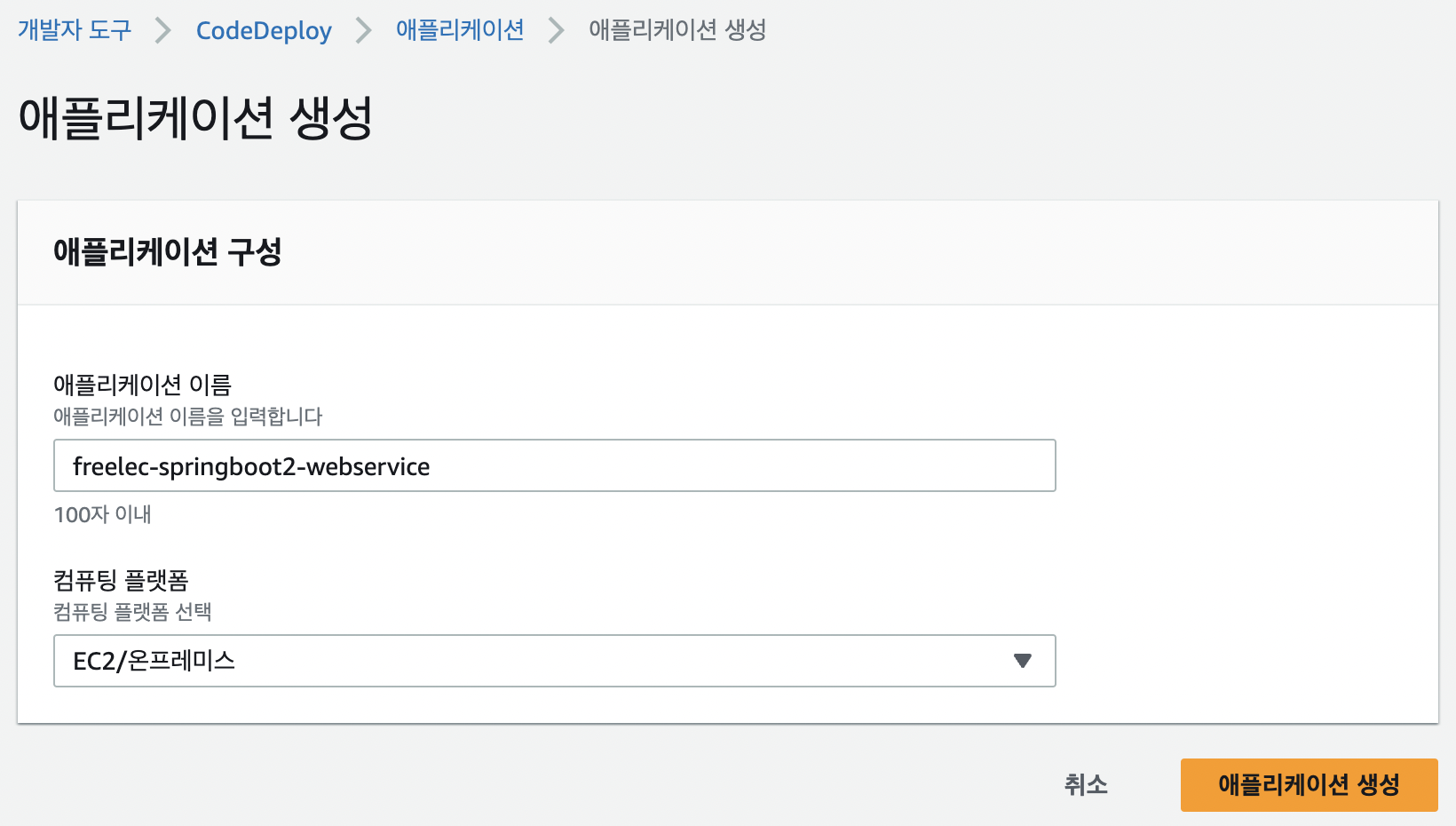Click the 애플리케이션 이름을 입력합니다 description

point(188,417)
